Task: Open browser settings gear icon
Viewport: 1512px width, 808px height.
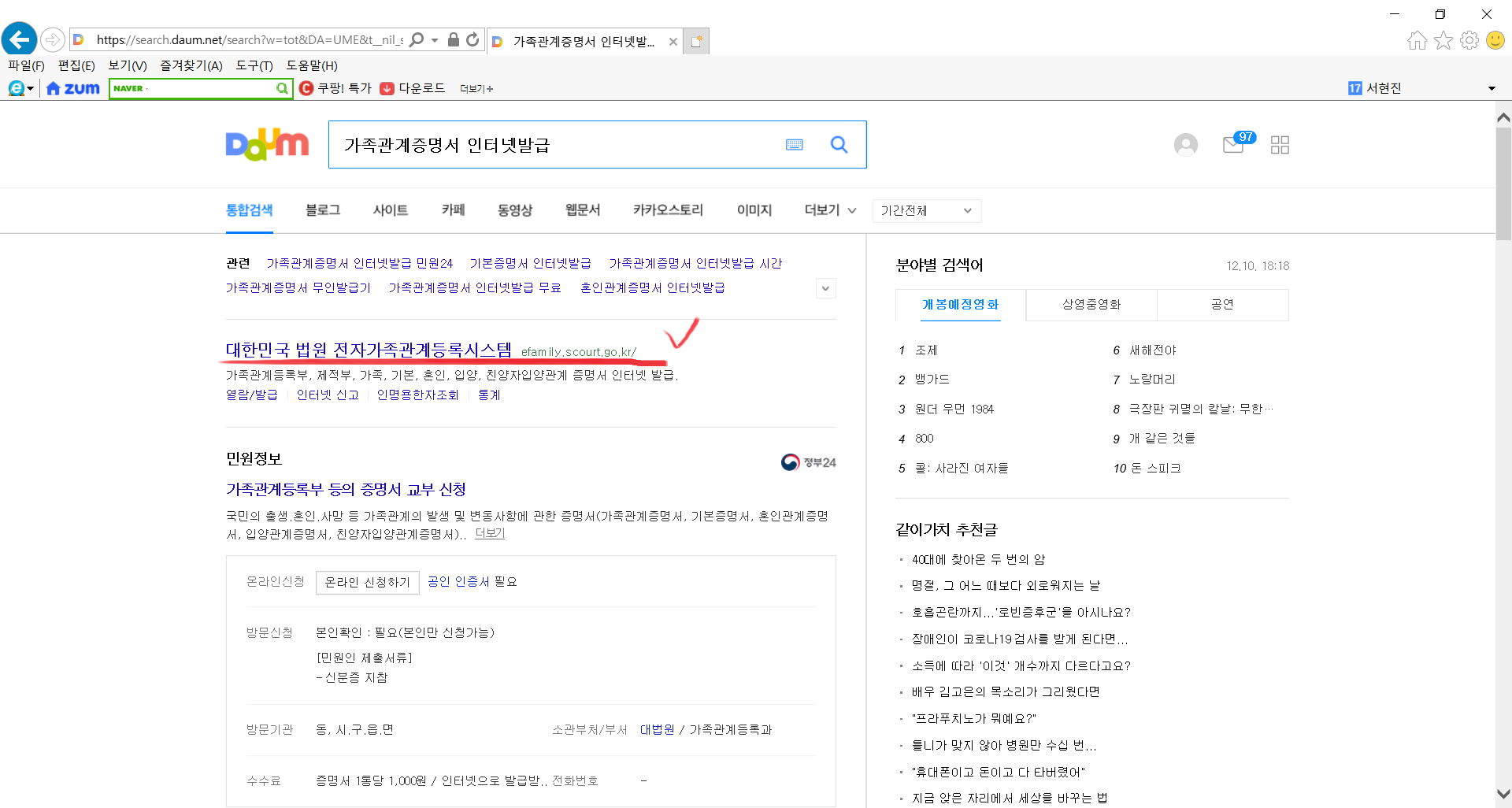Action: 1469,40
